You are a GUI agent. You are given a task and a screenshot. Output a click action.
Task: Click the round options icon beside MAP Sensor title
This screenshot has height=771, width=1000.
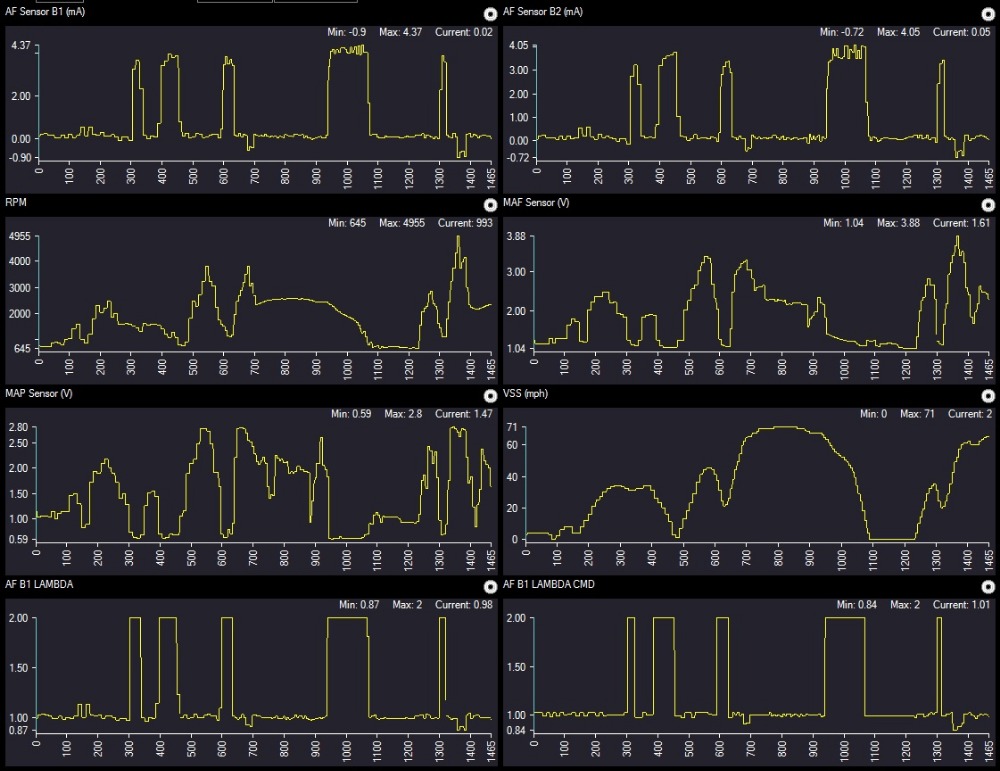pyautogui.click(x=490, y=396)
